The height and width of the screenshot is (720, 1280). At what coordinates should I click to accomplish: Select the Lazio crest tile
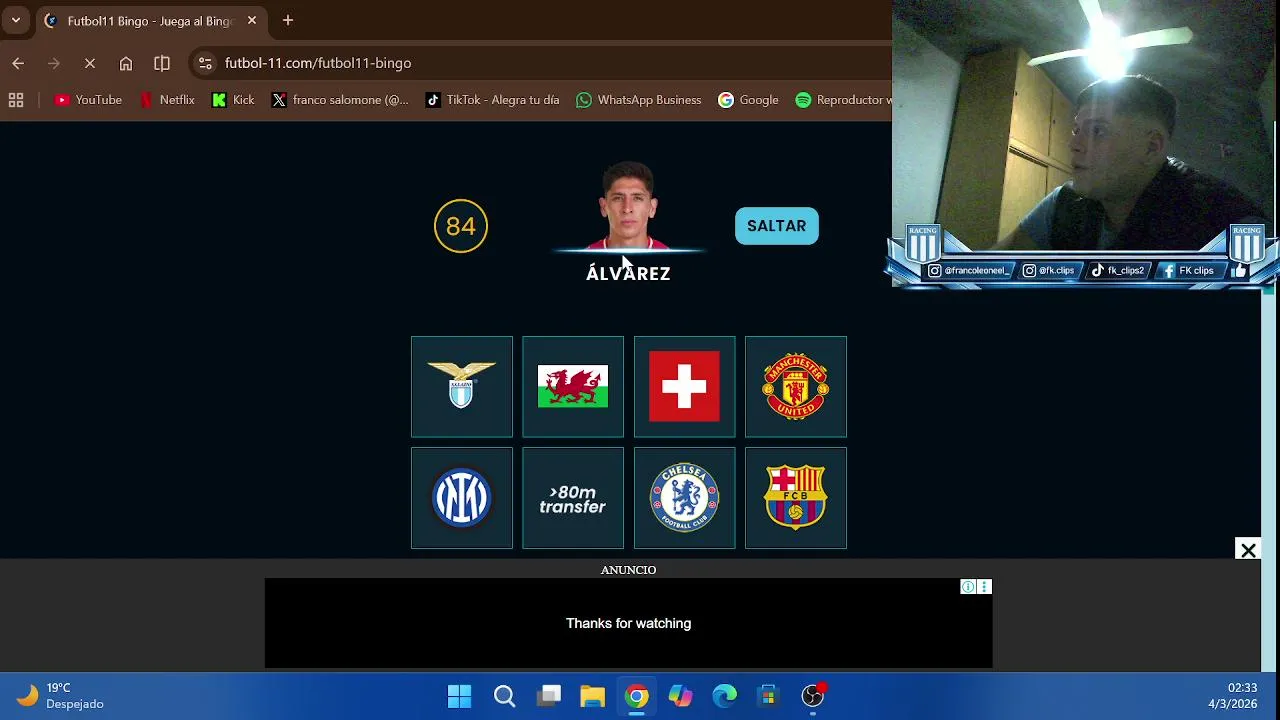(462, 387)
